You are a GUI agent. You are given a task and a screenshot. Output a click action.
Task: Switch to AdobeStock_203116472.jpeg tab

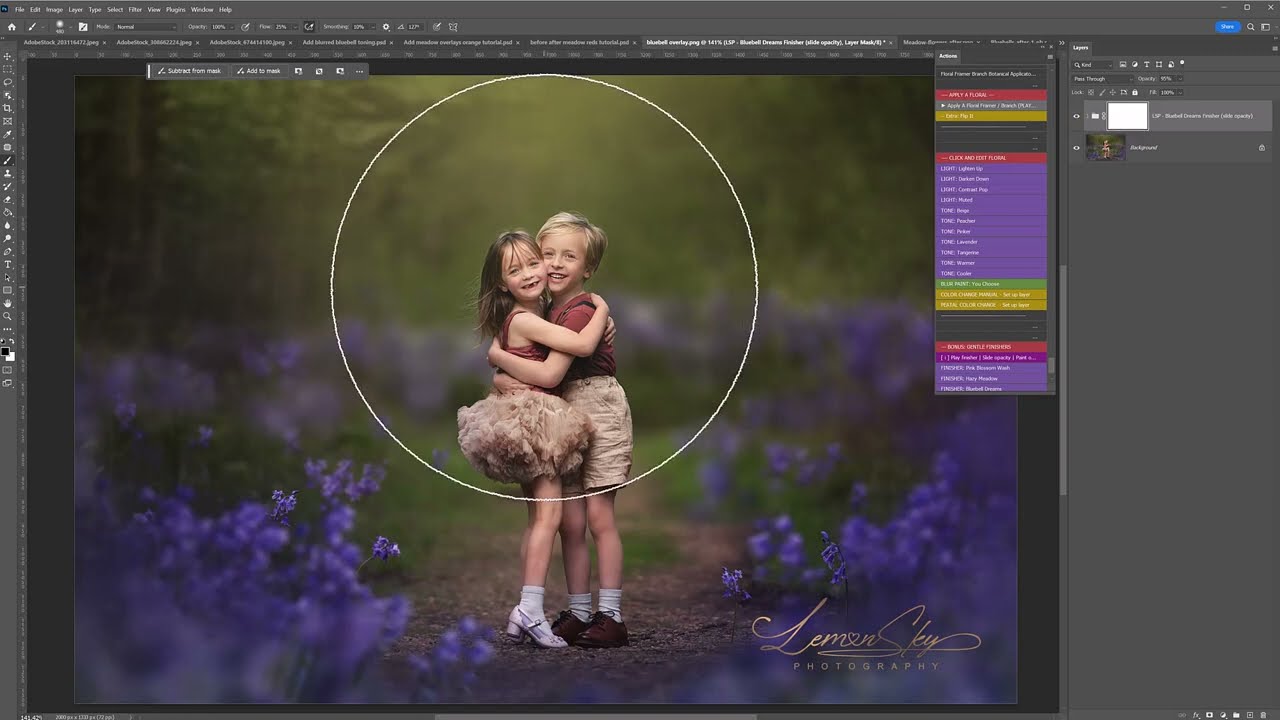[63, 43]
